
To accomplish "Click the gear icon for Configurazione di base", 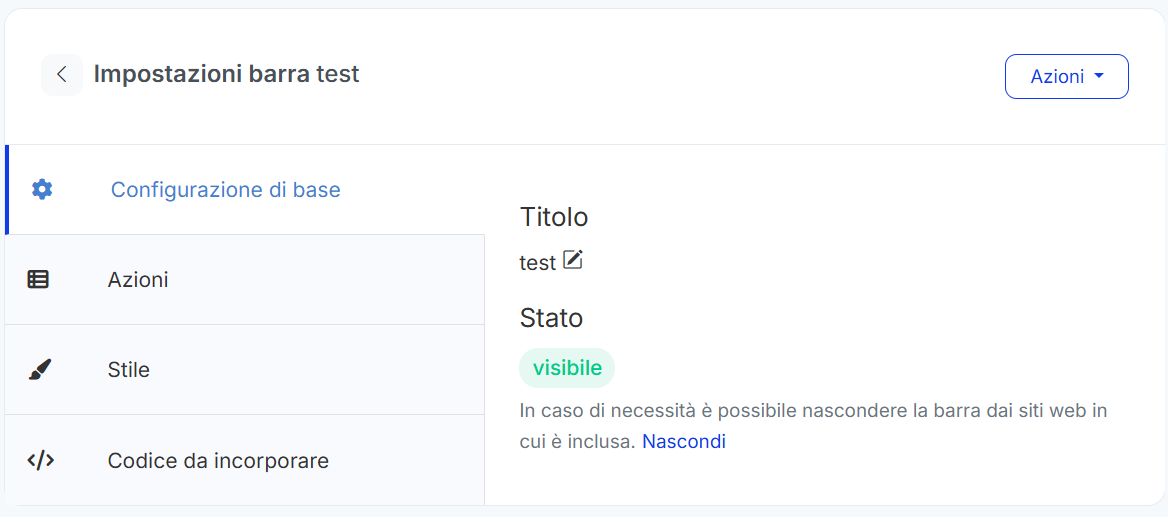I will pyautogui.click(x=41, y=189).
